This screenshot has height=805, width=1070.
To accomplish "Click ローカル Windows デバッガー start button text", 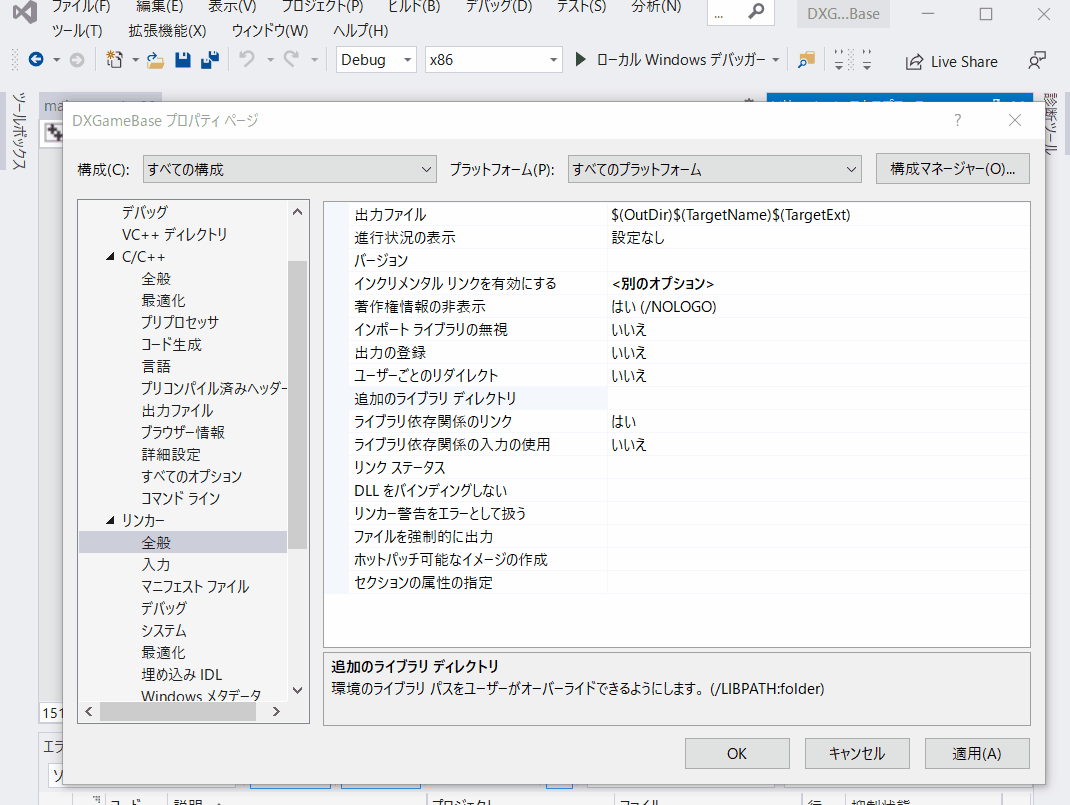I will click(x=681, y=60).
